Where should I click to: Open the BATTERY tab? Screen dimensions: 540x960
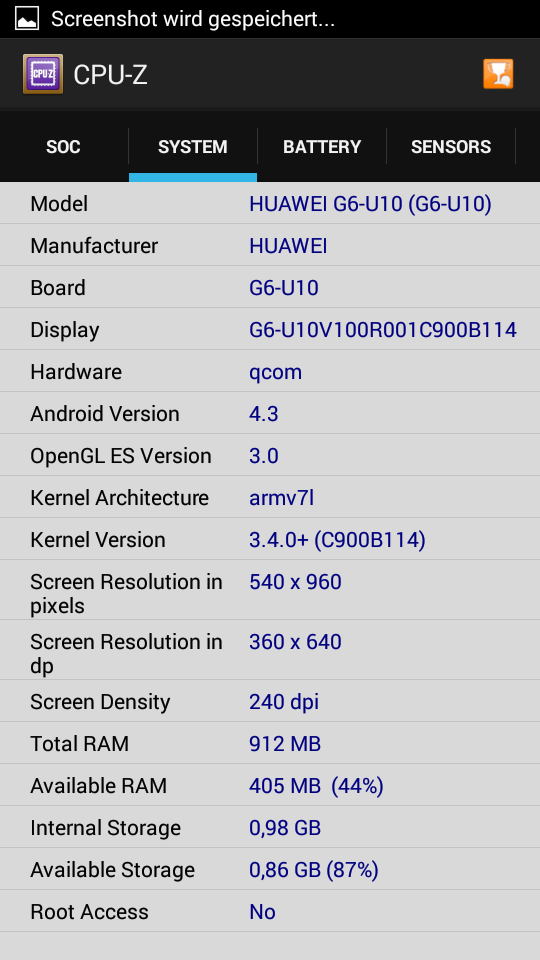(322, 147)
